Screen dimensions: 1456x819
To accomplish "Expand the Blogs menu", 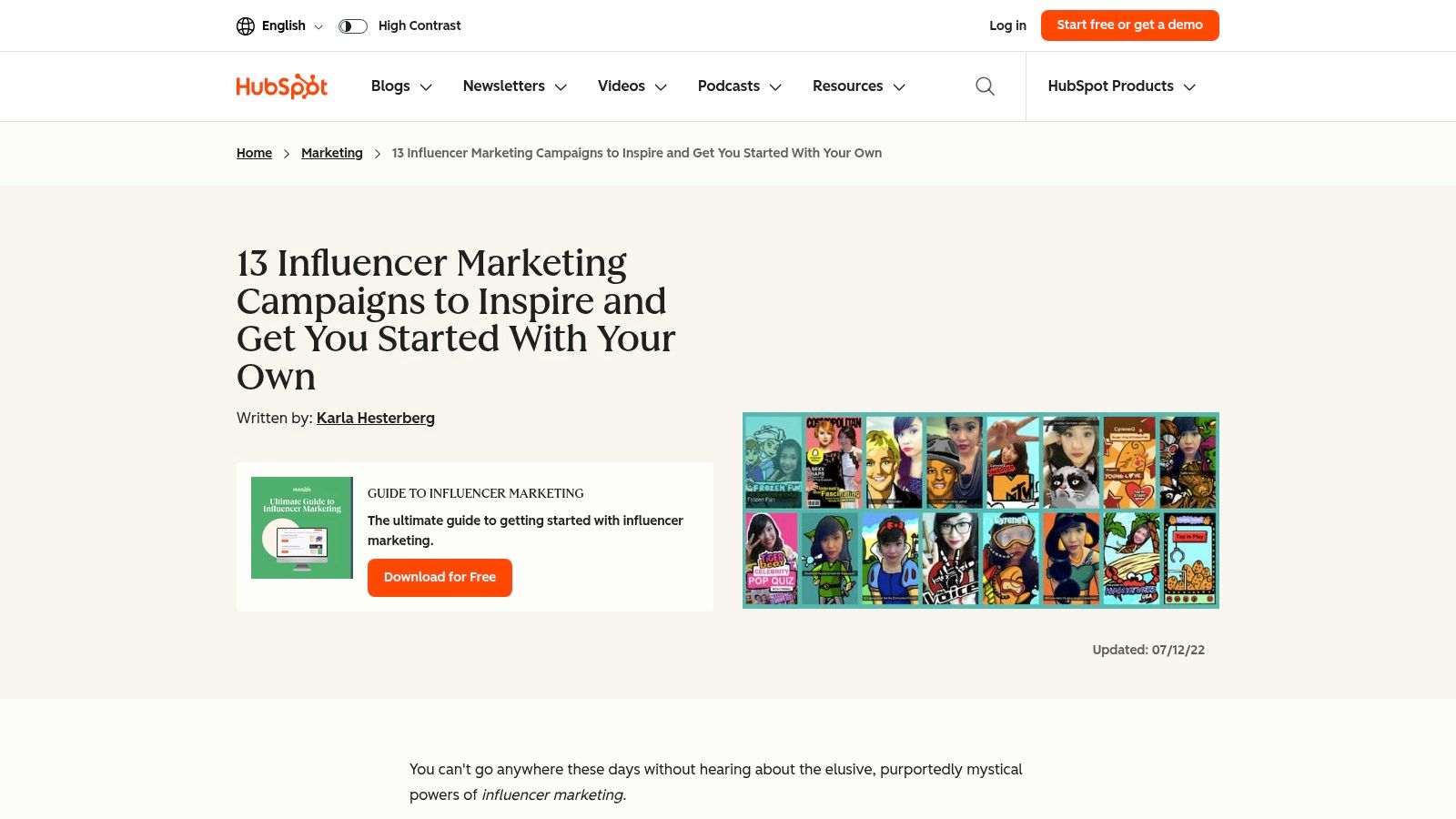I will 401,86.
